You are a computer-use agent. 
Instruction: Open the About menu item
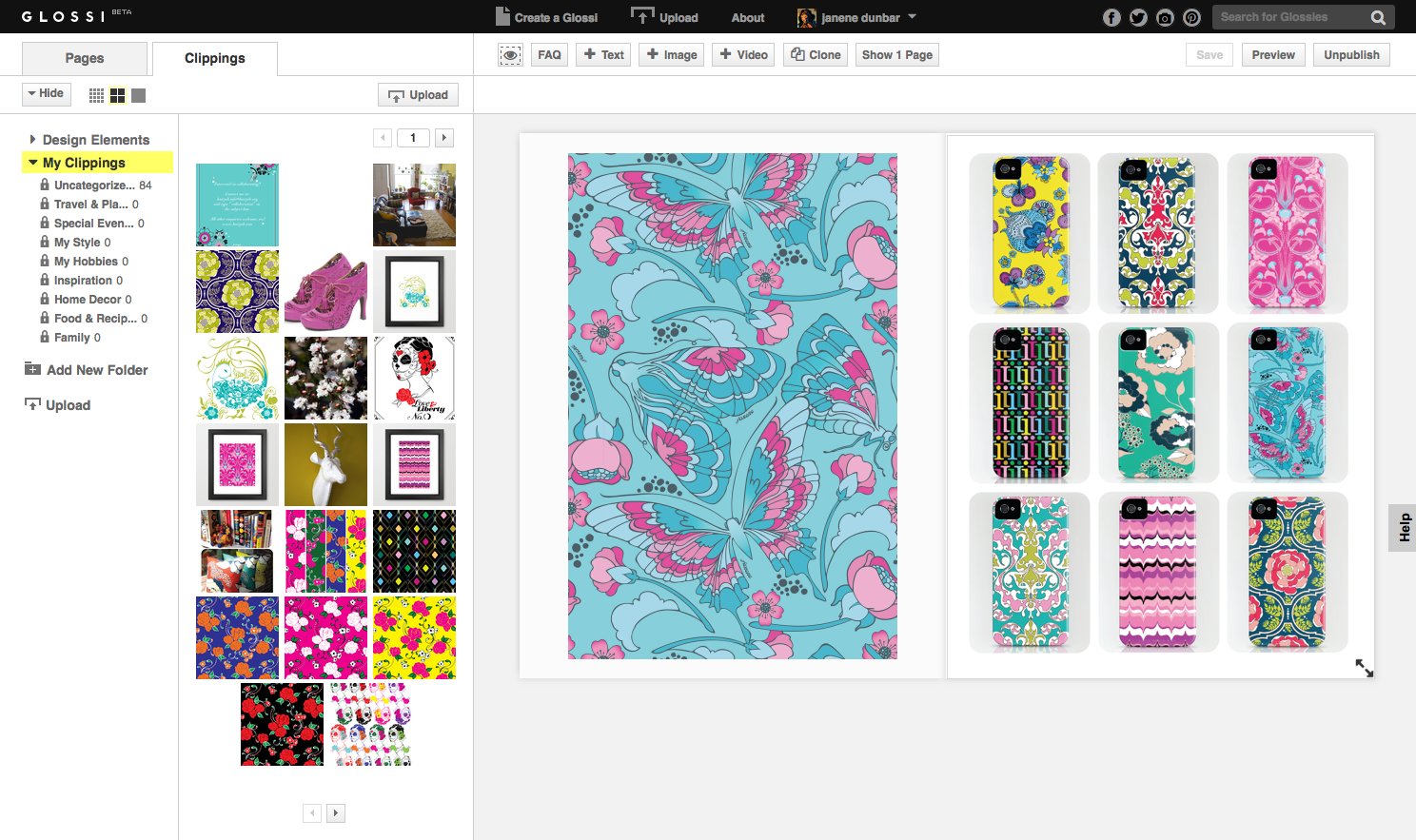coord(747,17)
